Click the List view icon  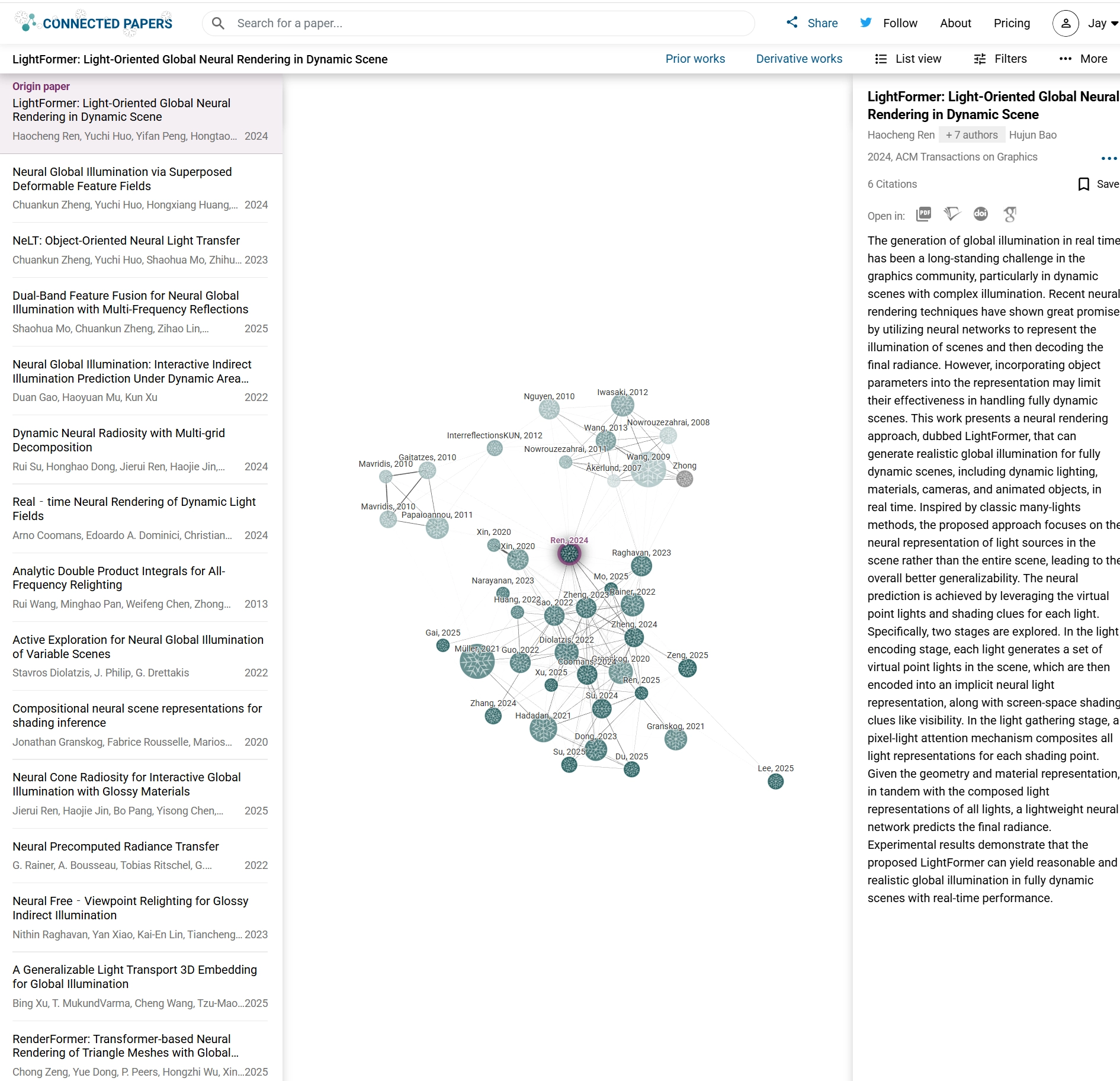(881, 59)
